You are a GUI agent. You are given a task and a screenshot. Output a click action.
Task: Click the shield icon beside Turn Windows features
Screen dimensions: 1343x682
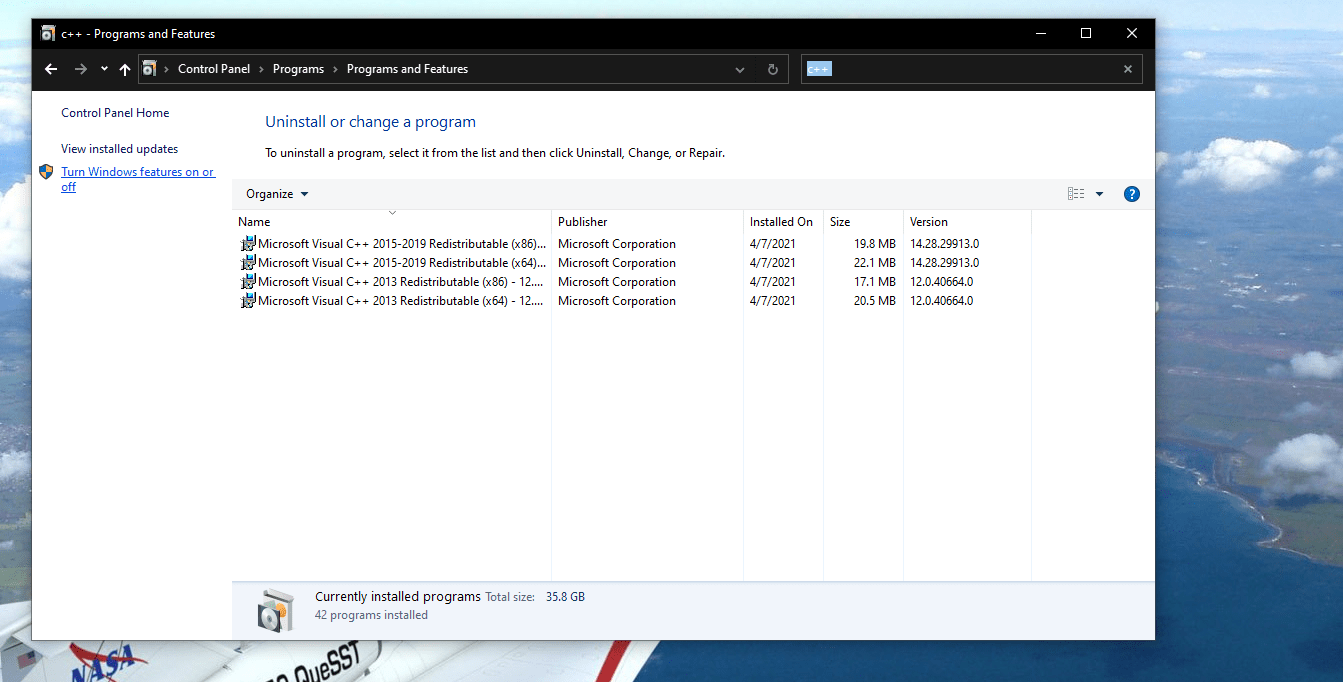pyautogui.click(x=45, y=171)
